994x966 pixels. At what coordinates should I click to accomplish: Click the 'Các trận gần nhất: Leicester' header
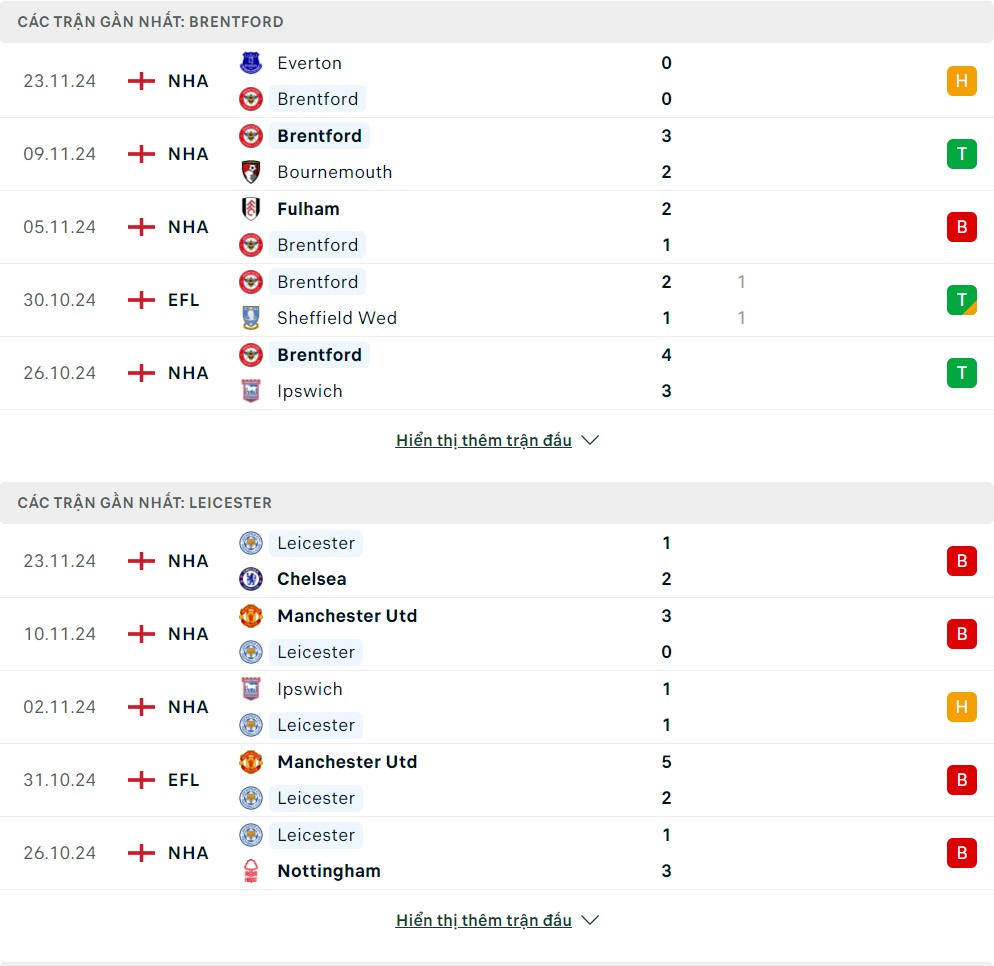(x=145, y=502)
